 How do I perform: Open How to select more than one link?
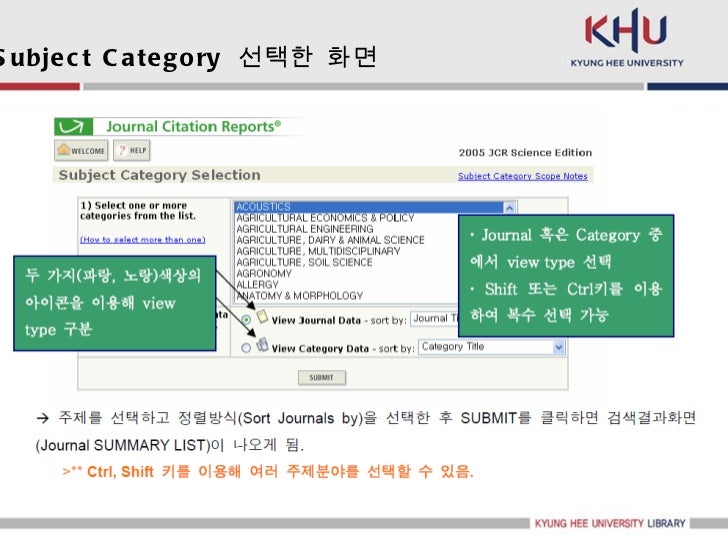click(x=143, y=240)
